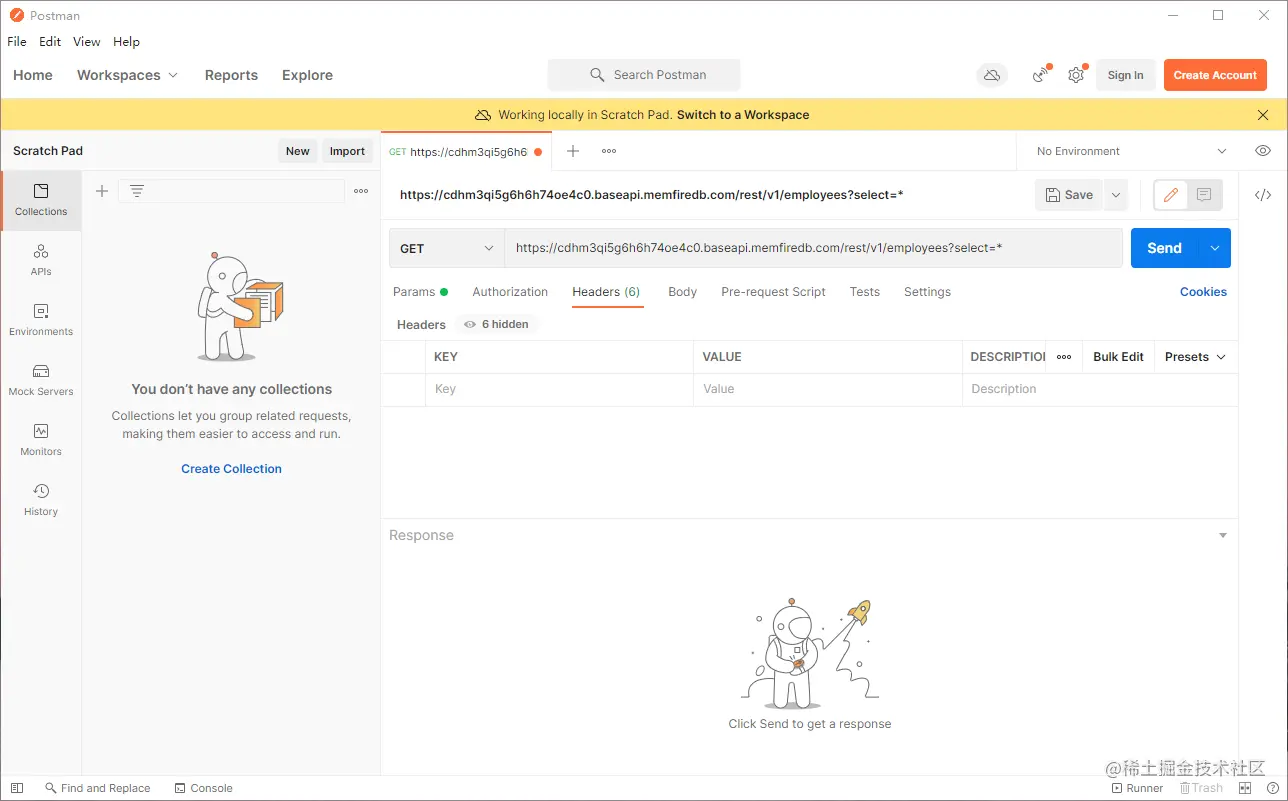Click Switch to a Workspace link

click(x=743, y=115)
